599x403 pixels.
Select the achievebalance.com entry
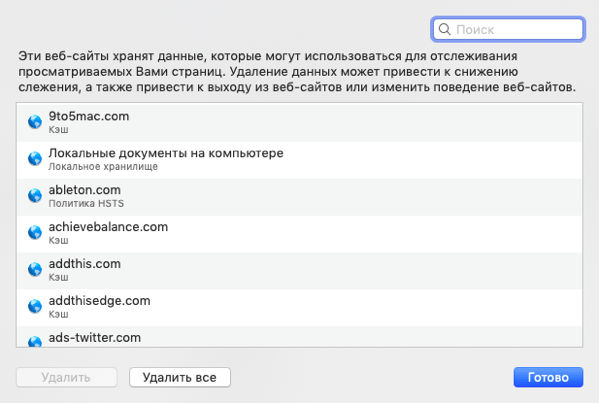click(300, 234)
